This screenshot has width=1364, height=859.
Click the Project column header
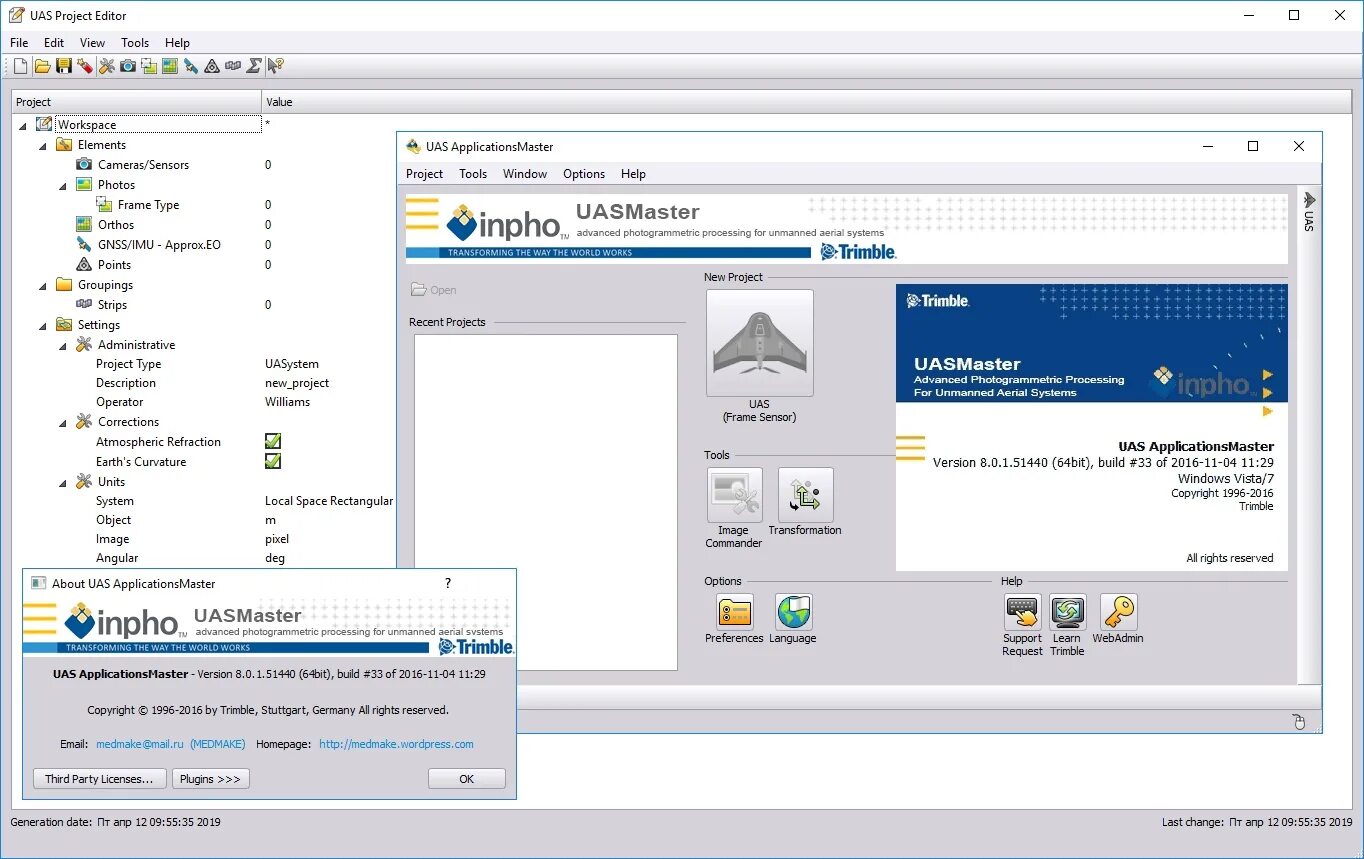point(136,102)
